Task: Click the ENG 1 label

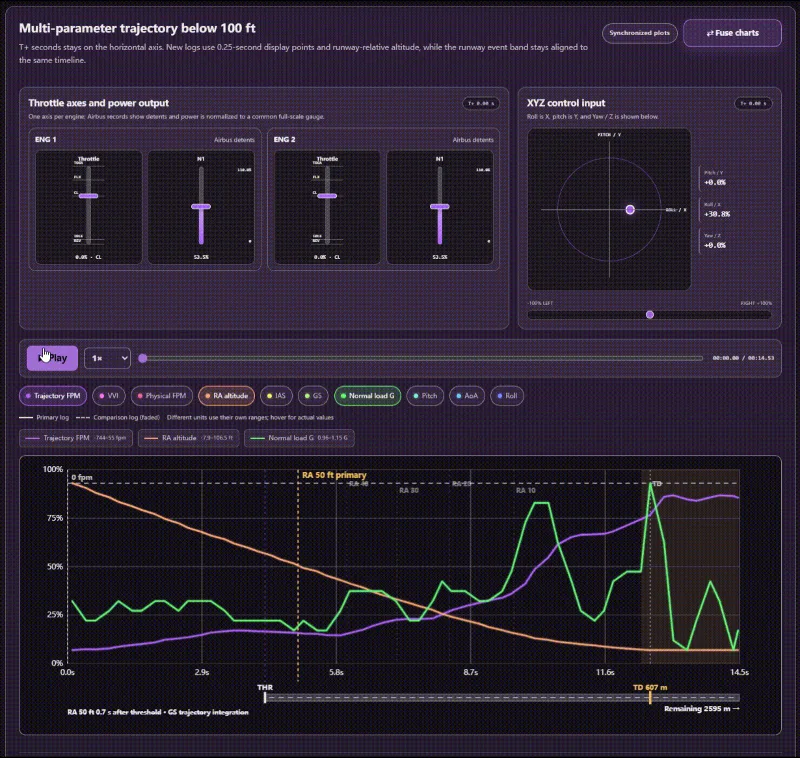Action: tap(45, 139)
